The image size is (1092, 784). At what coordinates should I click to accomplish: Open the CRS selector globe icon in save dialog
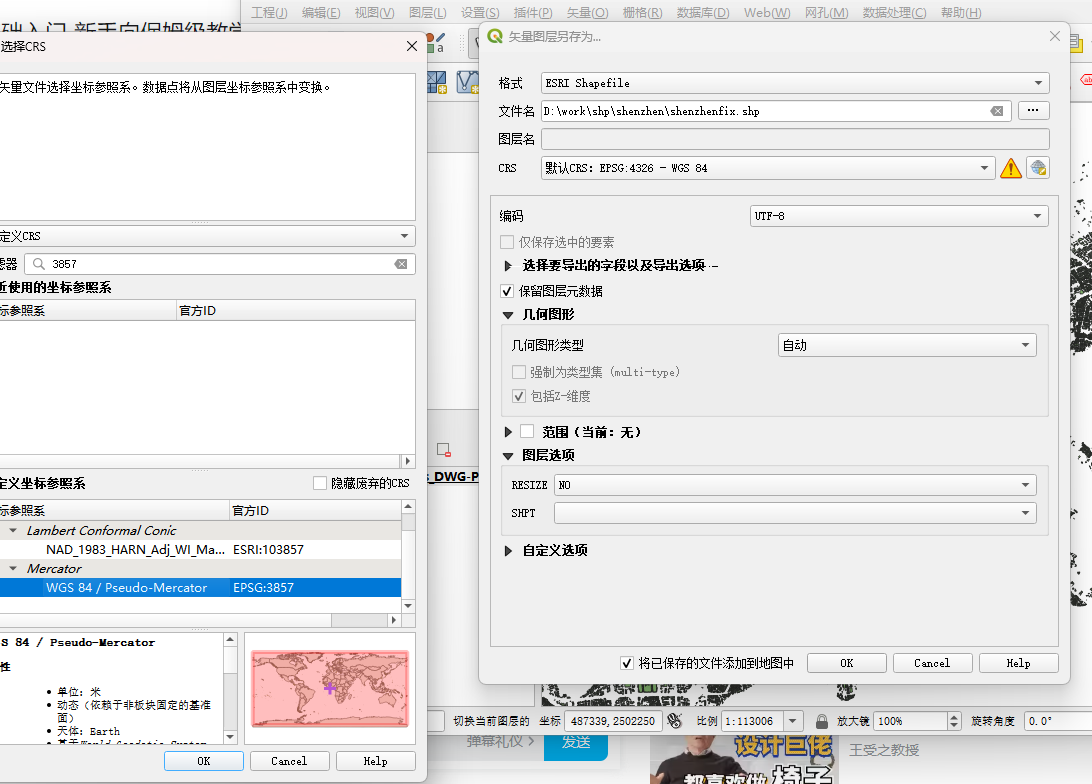point(1037,167)
